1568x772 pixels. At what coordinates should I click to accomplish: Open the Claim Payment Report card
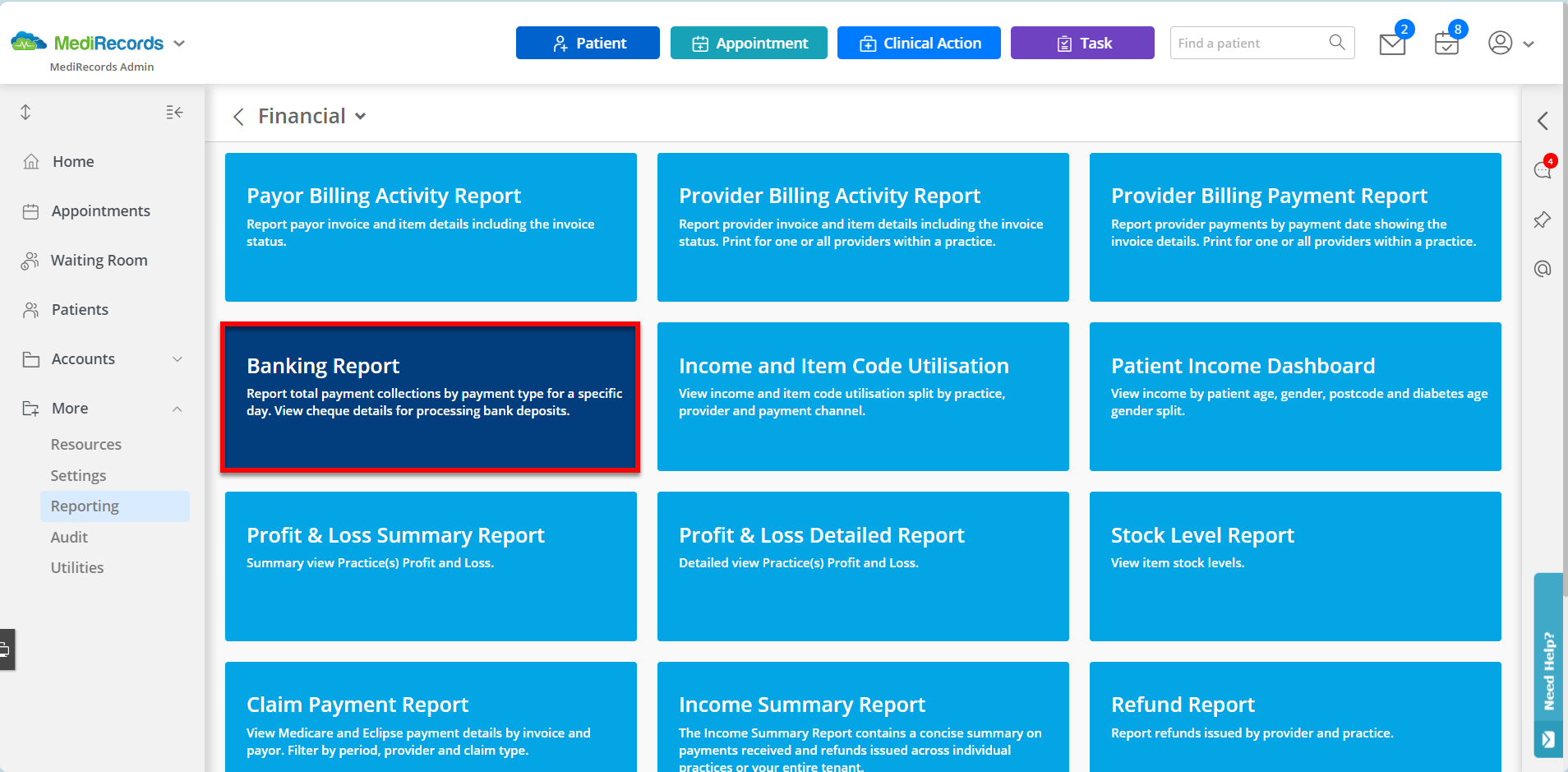tap(431, 717)
